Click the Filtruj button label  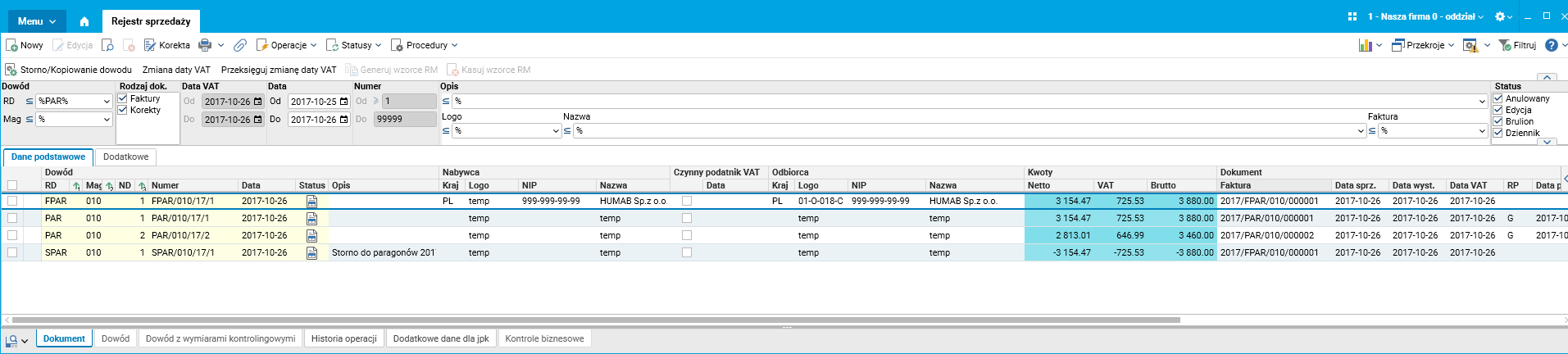1525,45
